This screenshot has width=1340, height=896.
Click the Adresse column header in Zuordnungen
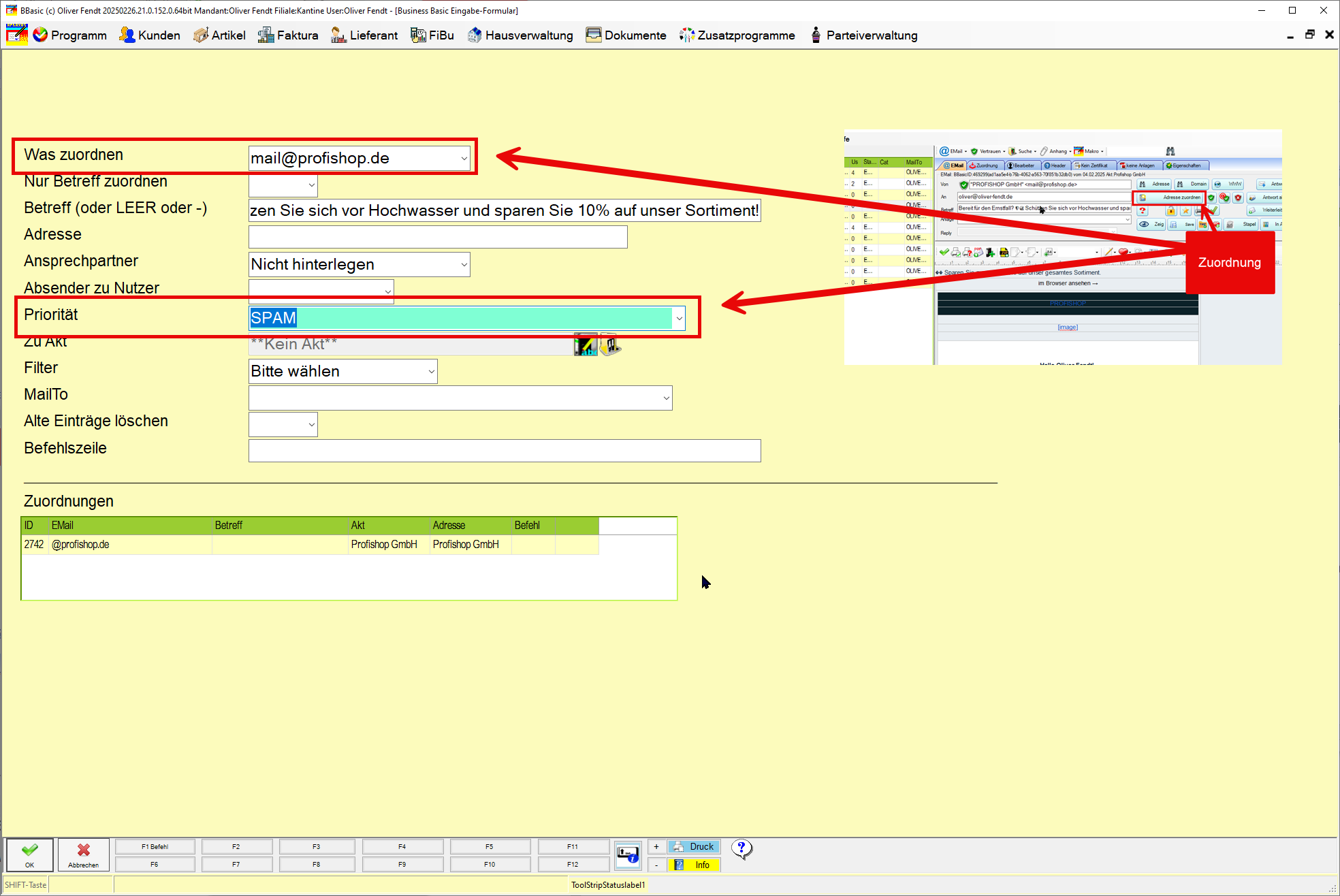pyautogui.click(x=470, y=526)
